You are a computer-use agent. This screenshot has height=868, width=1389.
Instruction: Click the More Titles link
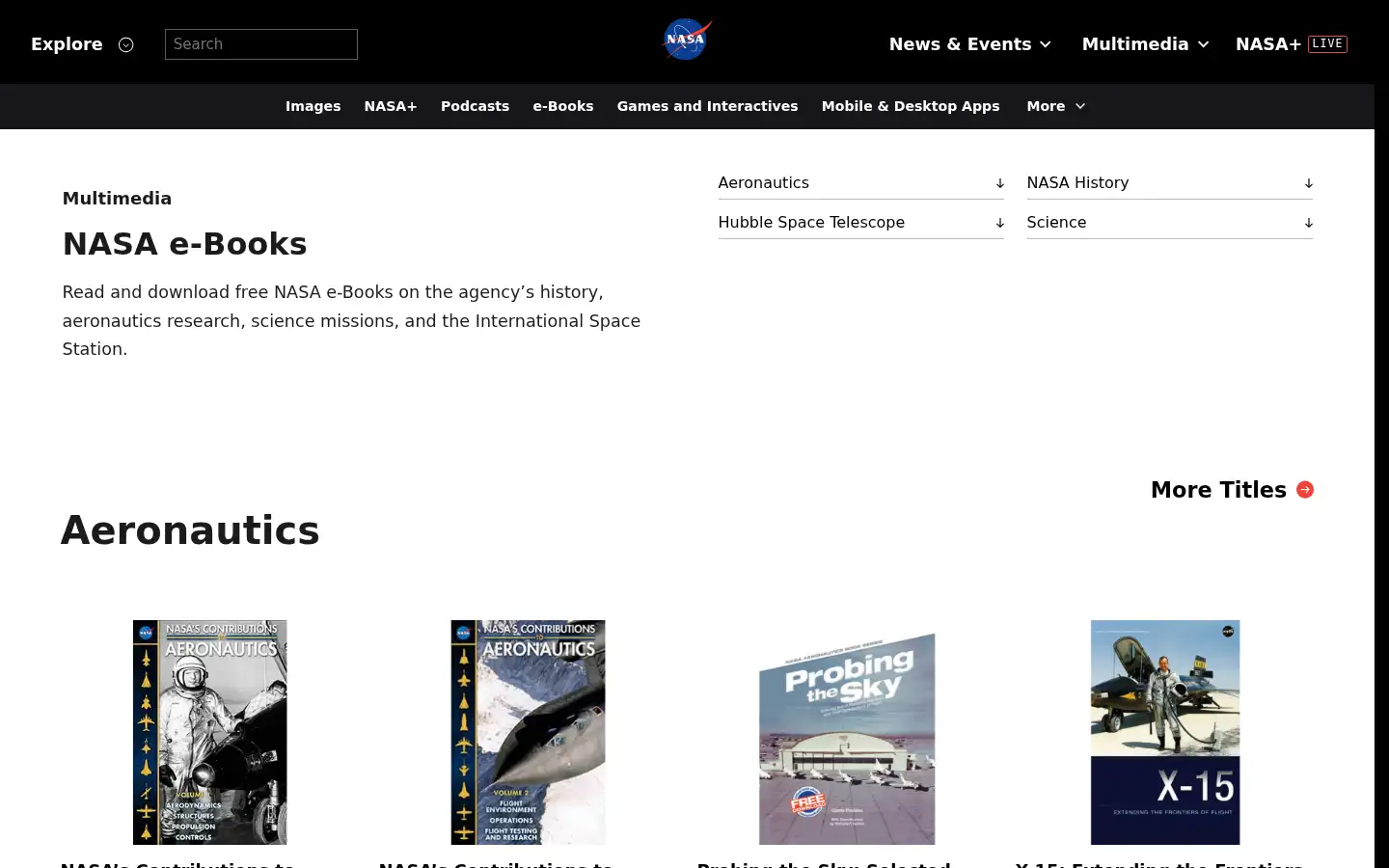[x=1232, y=490]
